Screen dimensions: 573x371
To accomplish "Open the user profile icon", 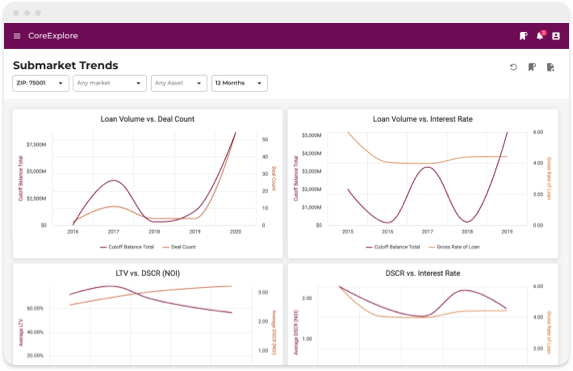I will (x=555, y=36).
